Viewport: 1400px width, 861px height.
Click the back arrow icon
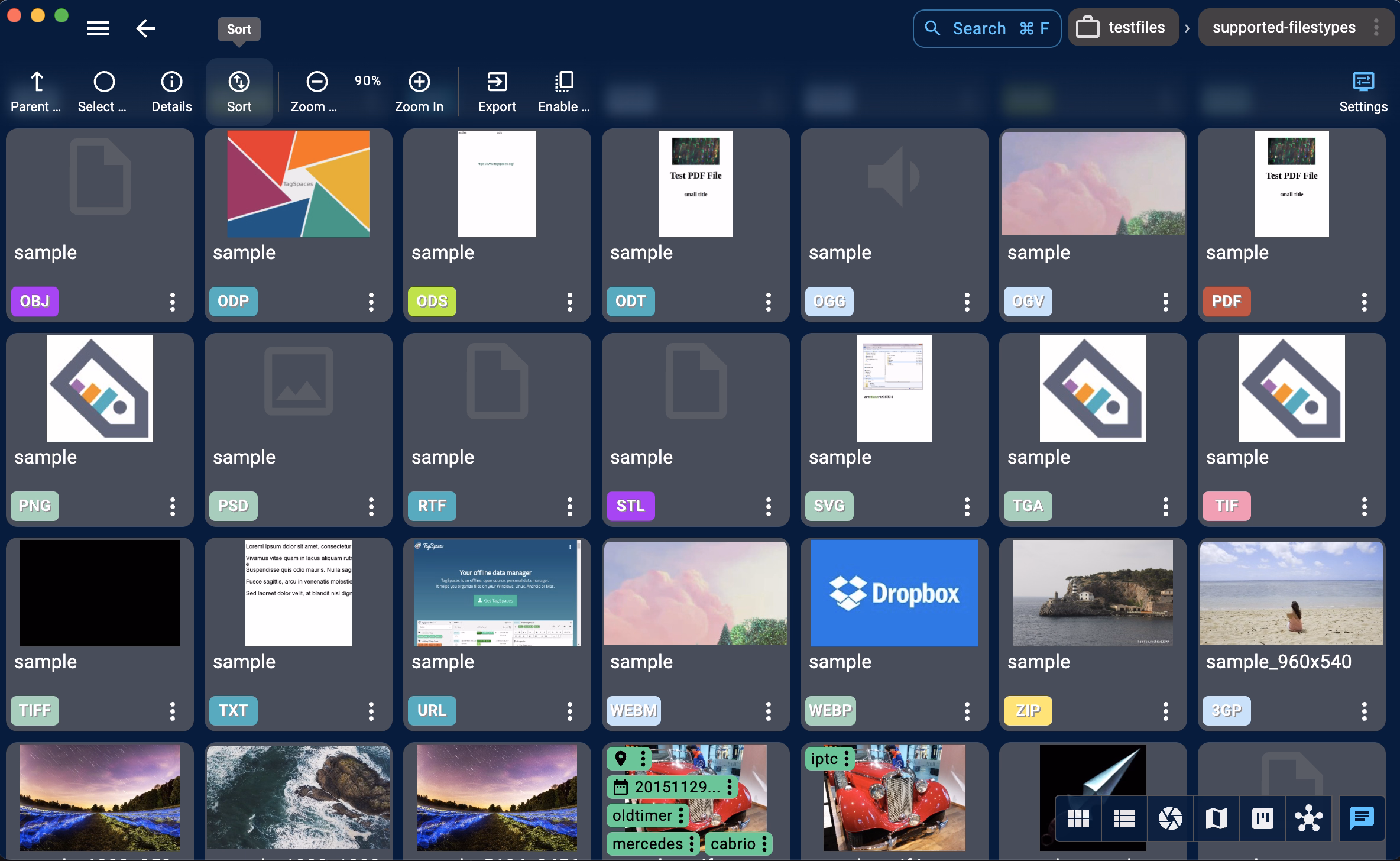click(x=145, y=28)
